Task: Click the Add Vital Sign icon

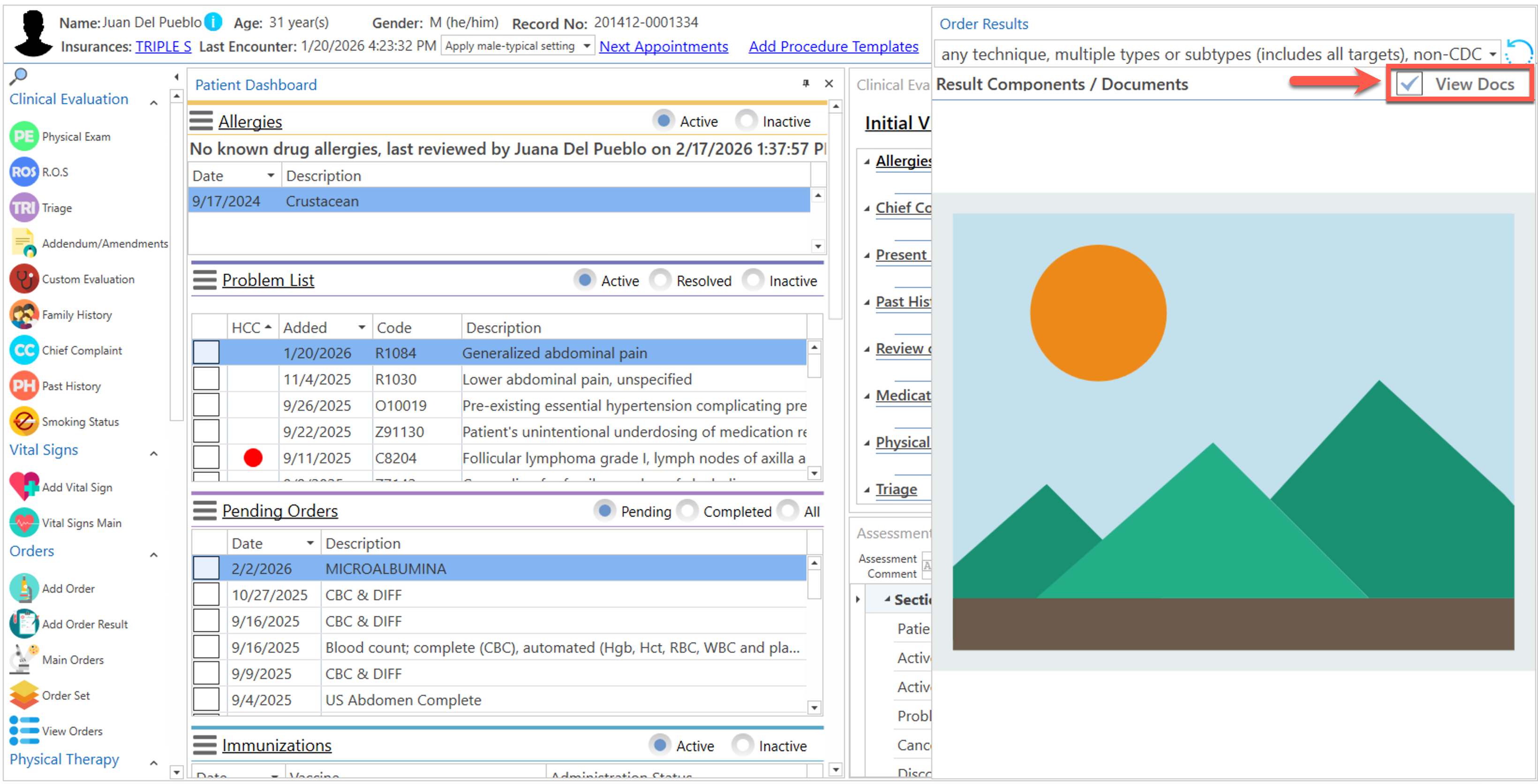Action: pos(24,487)
